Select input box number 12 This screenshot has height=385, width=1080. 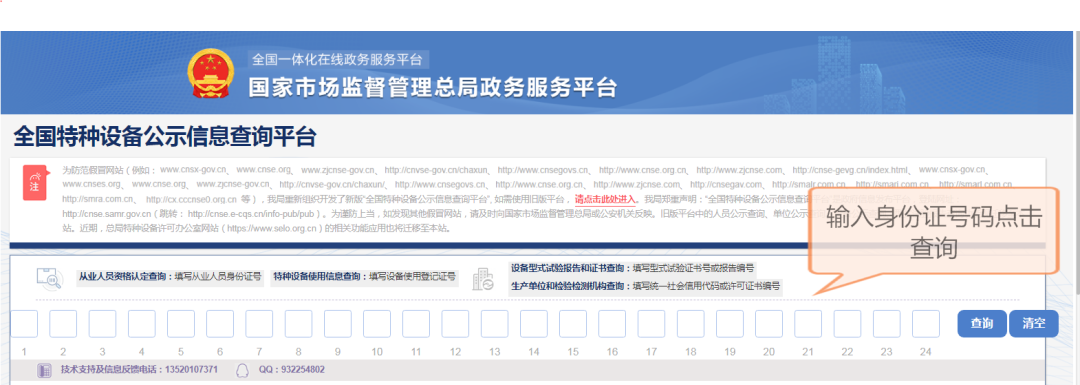pyautogui.click(x=455, y=324)
